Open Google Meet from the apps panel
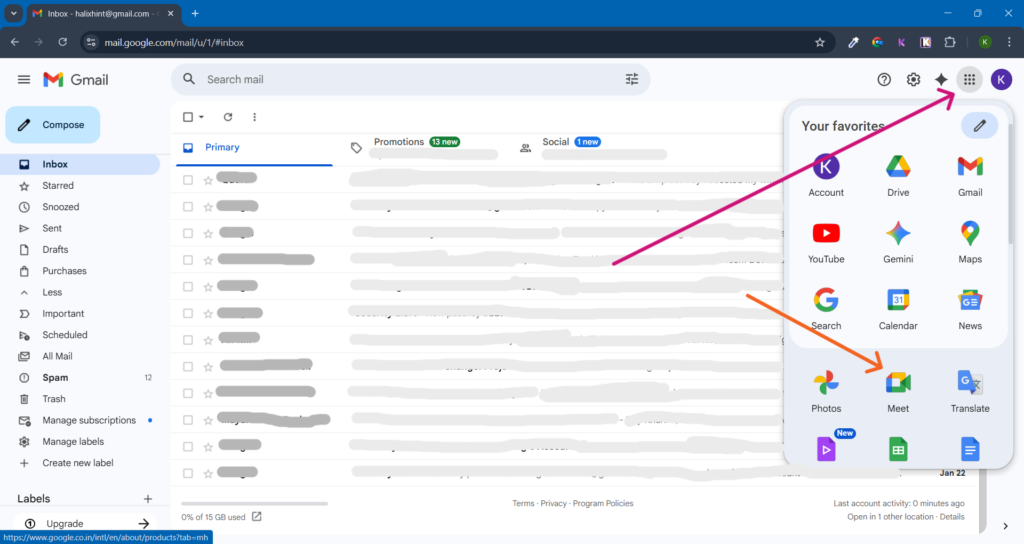Viewport: 1024px width, 544px height. pyautogui.click(x=897, y=389)
